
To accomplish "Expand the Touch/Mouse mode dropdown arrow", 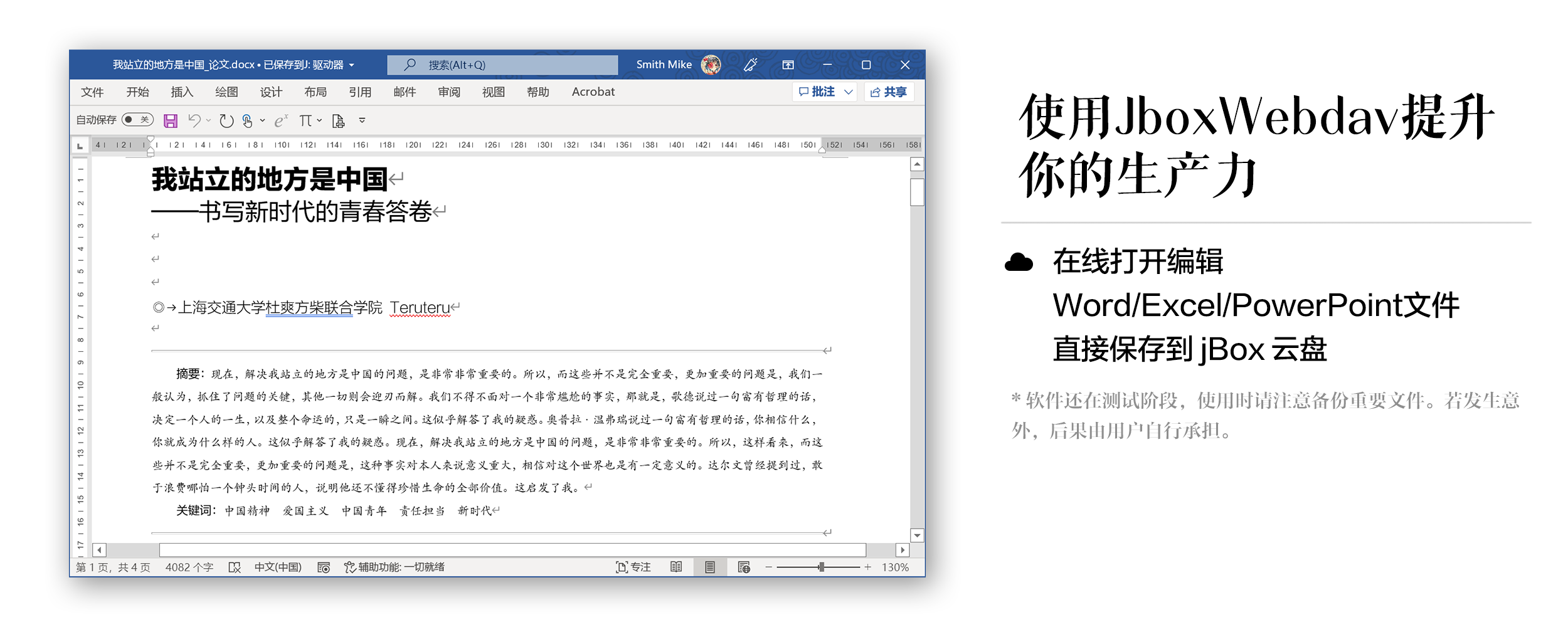I will pos(262,120).
